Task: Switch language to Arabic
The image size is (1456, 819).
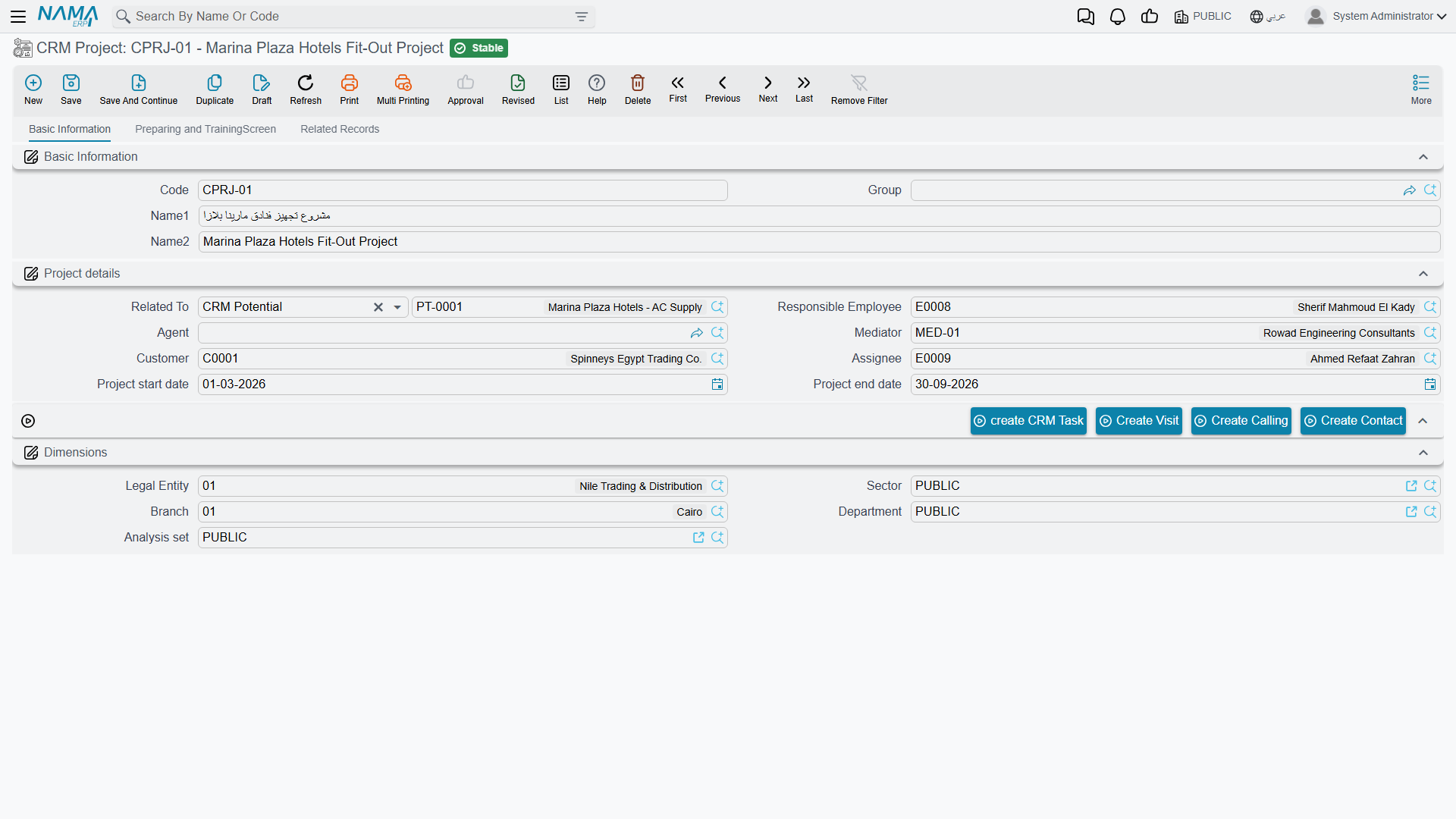Action: pos(1267,17)
